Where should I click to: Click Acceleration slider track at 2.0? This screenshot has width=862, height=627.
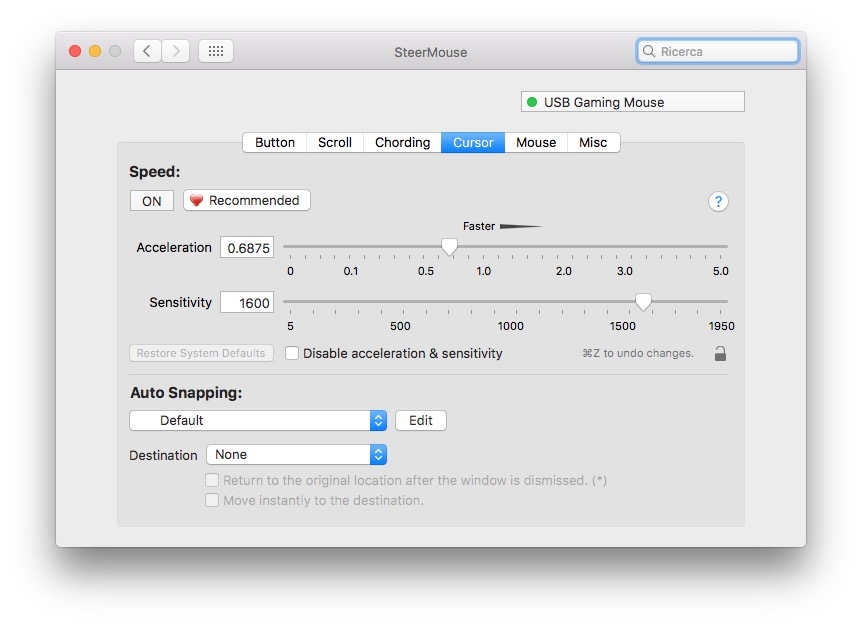tap(563, 247)
